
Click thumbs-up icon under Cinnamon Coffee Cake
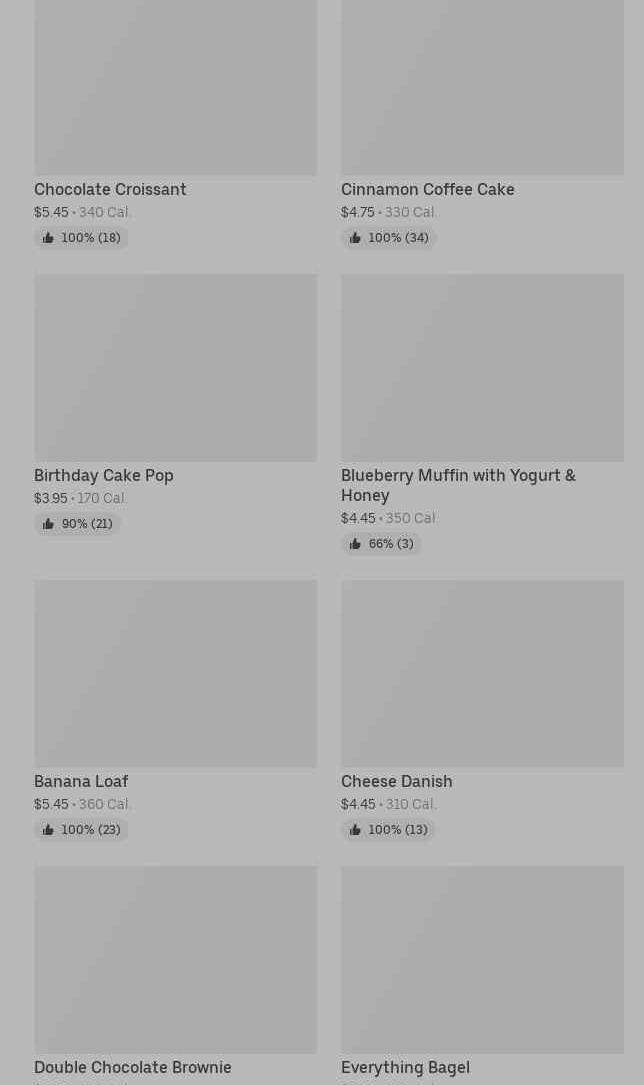pos(355,238)
